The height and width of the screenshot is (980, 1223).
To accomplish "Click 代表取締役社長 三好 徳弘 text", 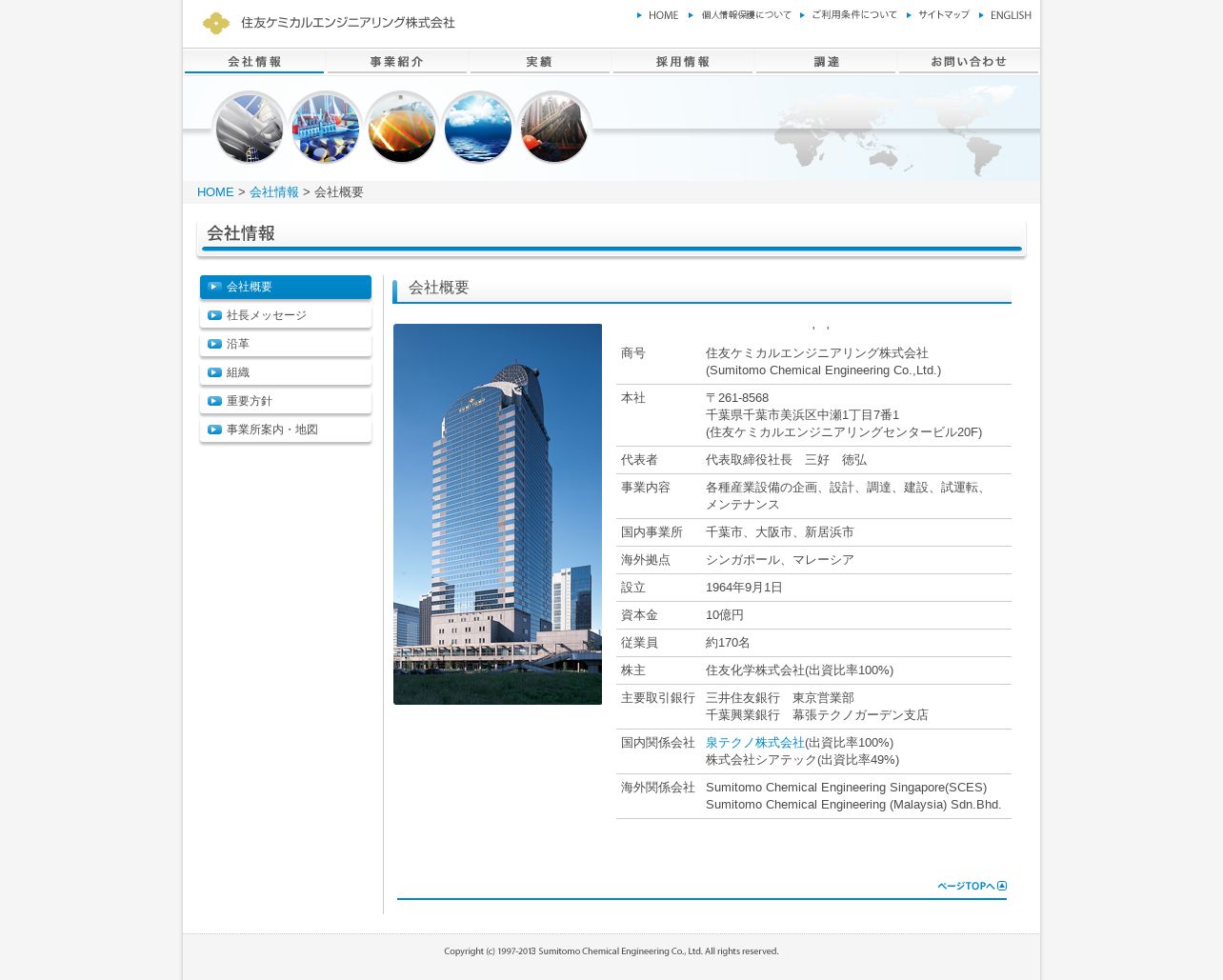I will (786, 460).
